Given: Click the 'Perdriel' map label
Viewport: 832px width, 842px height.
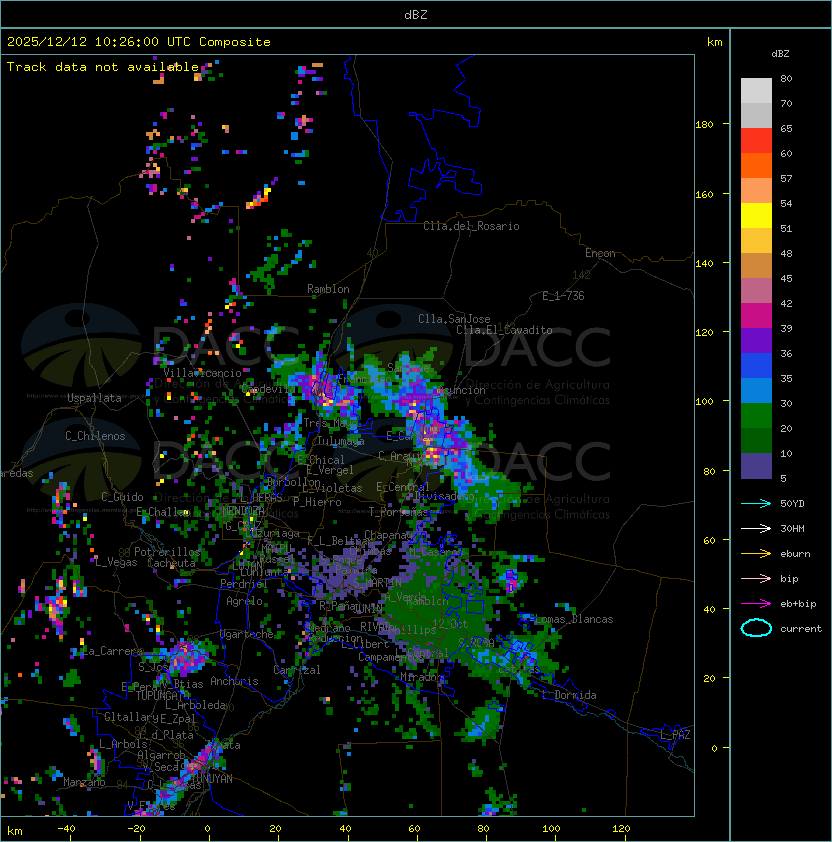Looking at the screenshot, I should point(244,584).
